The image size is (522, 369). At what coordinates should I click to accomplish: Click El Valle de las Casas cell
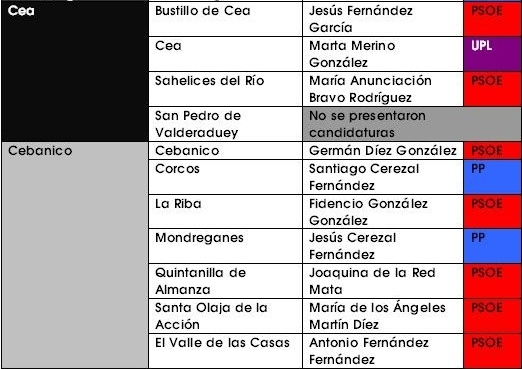pyautogui.click(x=225, y=351)
